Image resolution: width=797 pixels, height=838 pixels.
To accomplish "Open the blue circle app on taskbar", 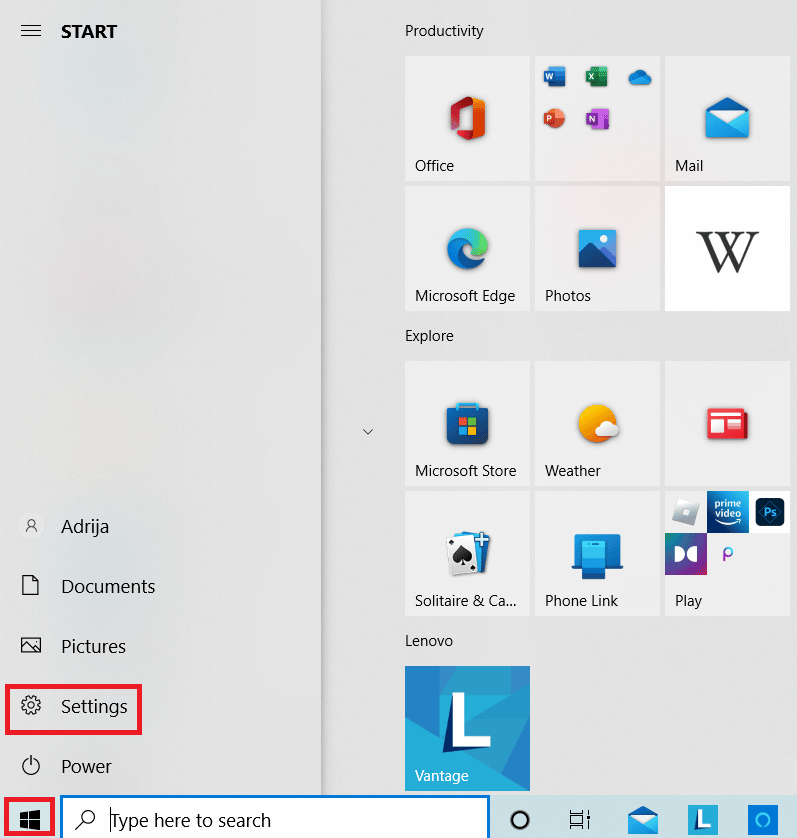I will [763, 819].
